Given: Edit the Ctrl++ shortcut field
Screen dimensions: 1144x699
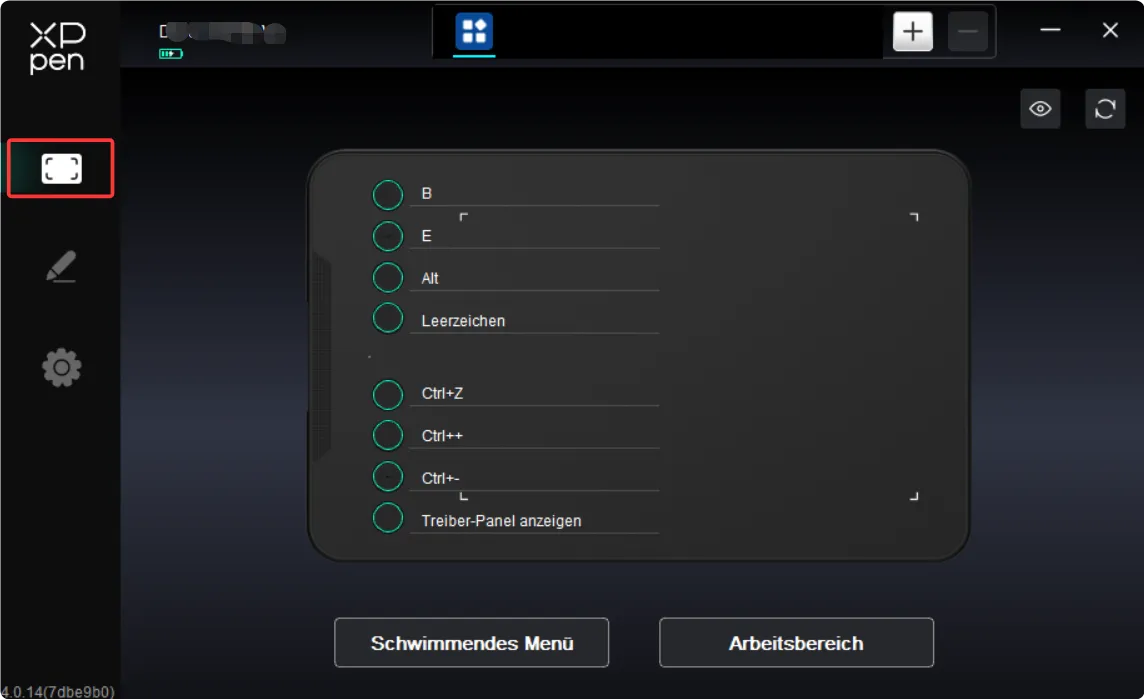Looking at the screenshot, I should (534, 436).
